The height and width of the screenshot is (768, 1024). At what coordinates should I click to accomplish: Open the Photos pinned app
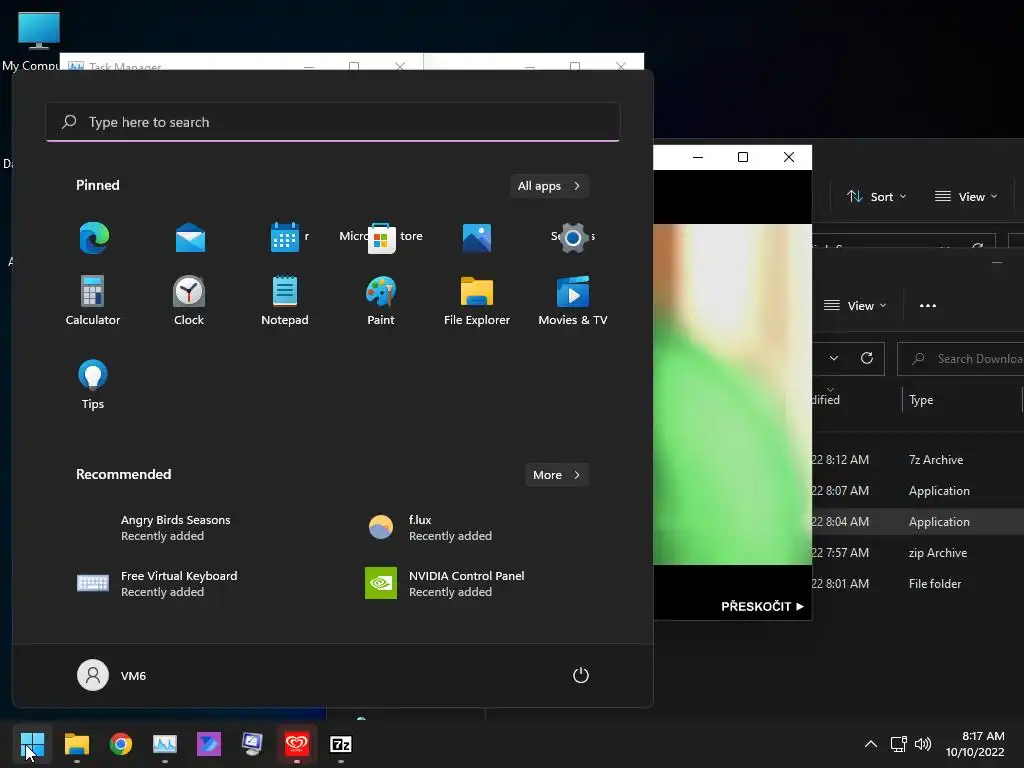point(477,238)
